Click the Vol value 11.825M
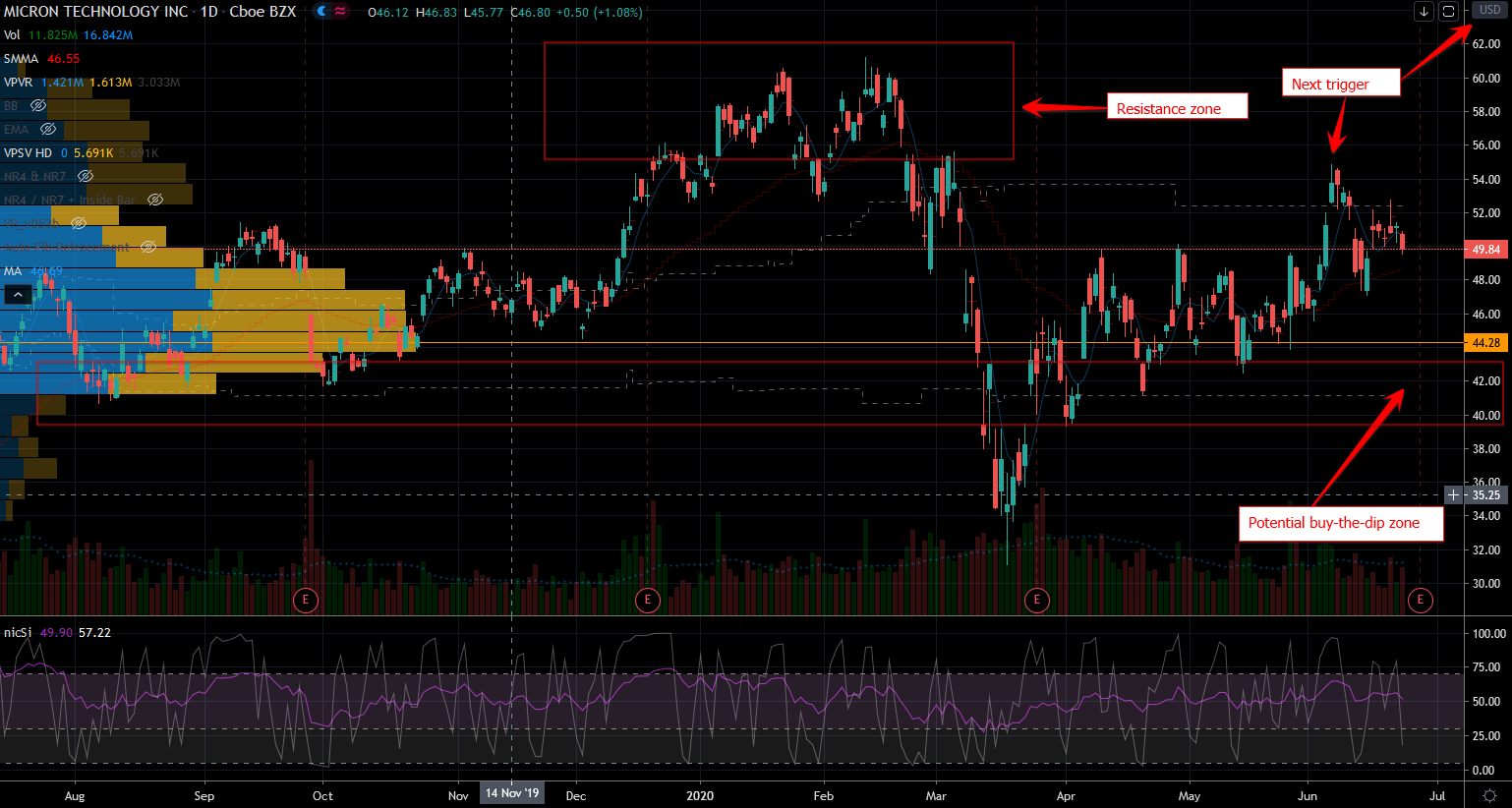 [53, 34]
